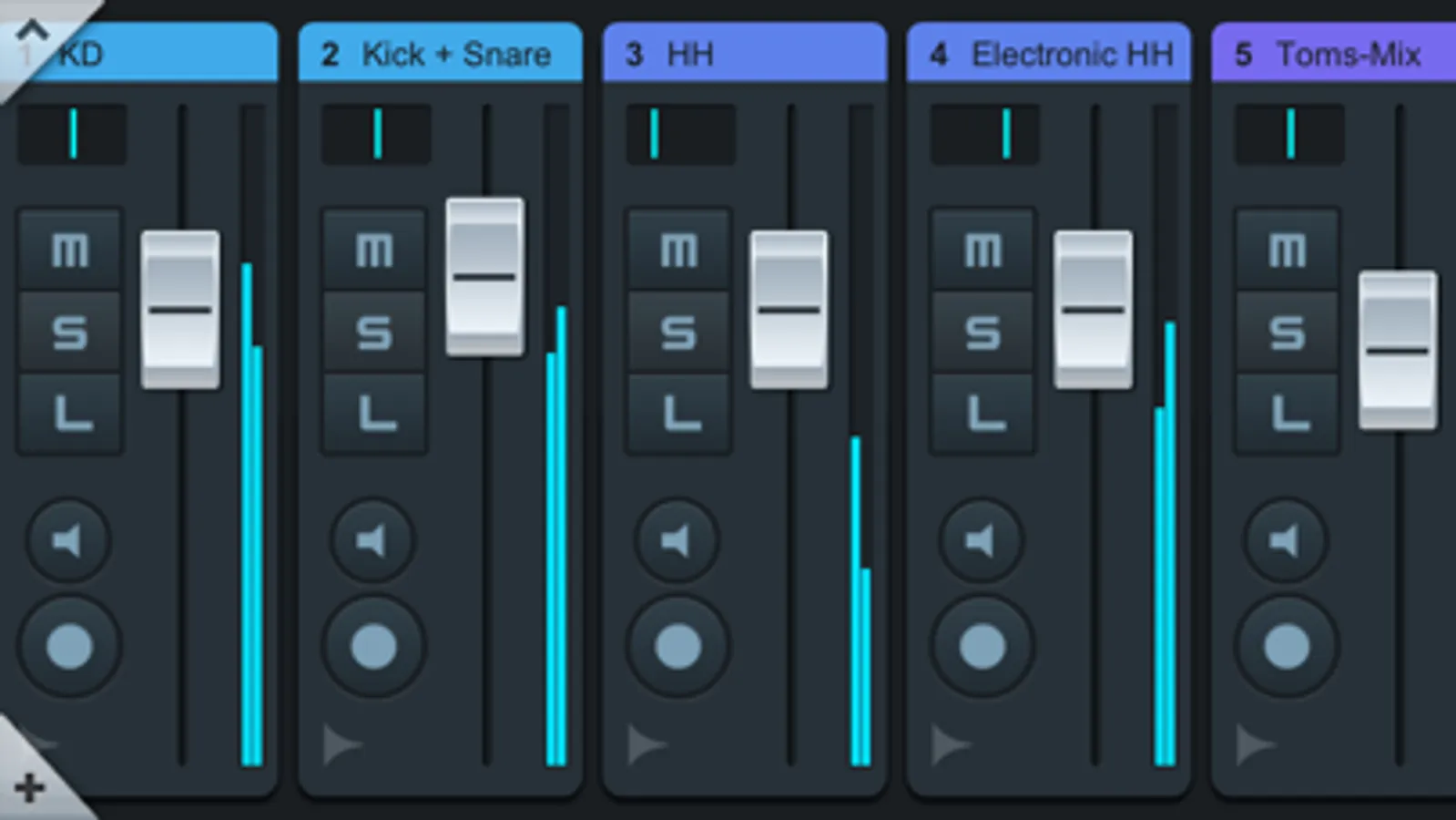This screenshot has height=820, width=1456.
Task: Mute the KD channel
Action: 70,250
